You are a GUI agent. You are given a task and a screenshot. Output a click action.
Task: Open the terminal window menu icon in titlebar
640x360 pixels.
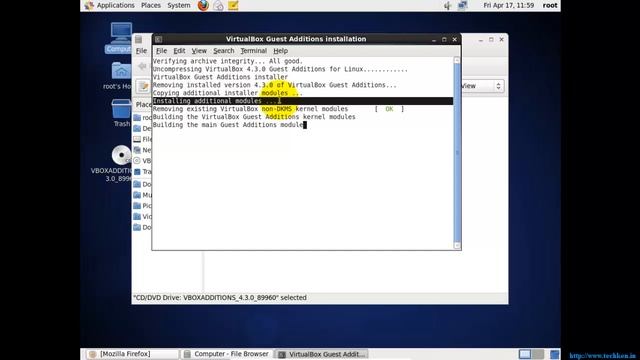tap(158, 39)
